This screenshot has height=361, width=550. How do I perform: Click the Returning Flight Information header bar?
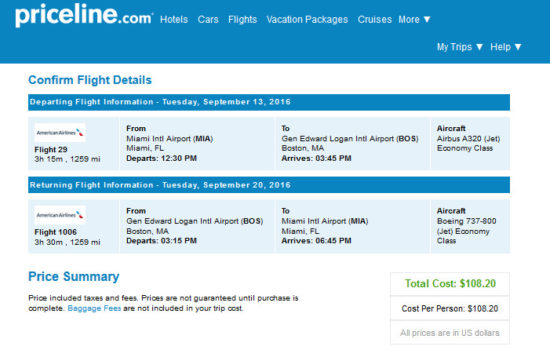[x=269, y=185]
